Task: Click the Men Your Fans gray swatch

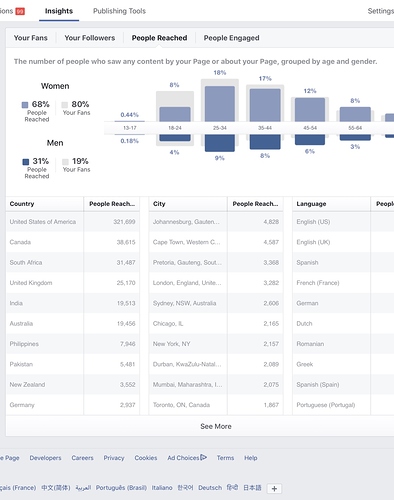Action: [66, 162]
